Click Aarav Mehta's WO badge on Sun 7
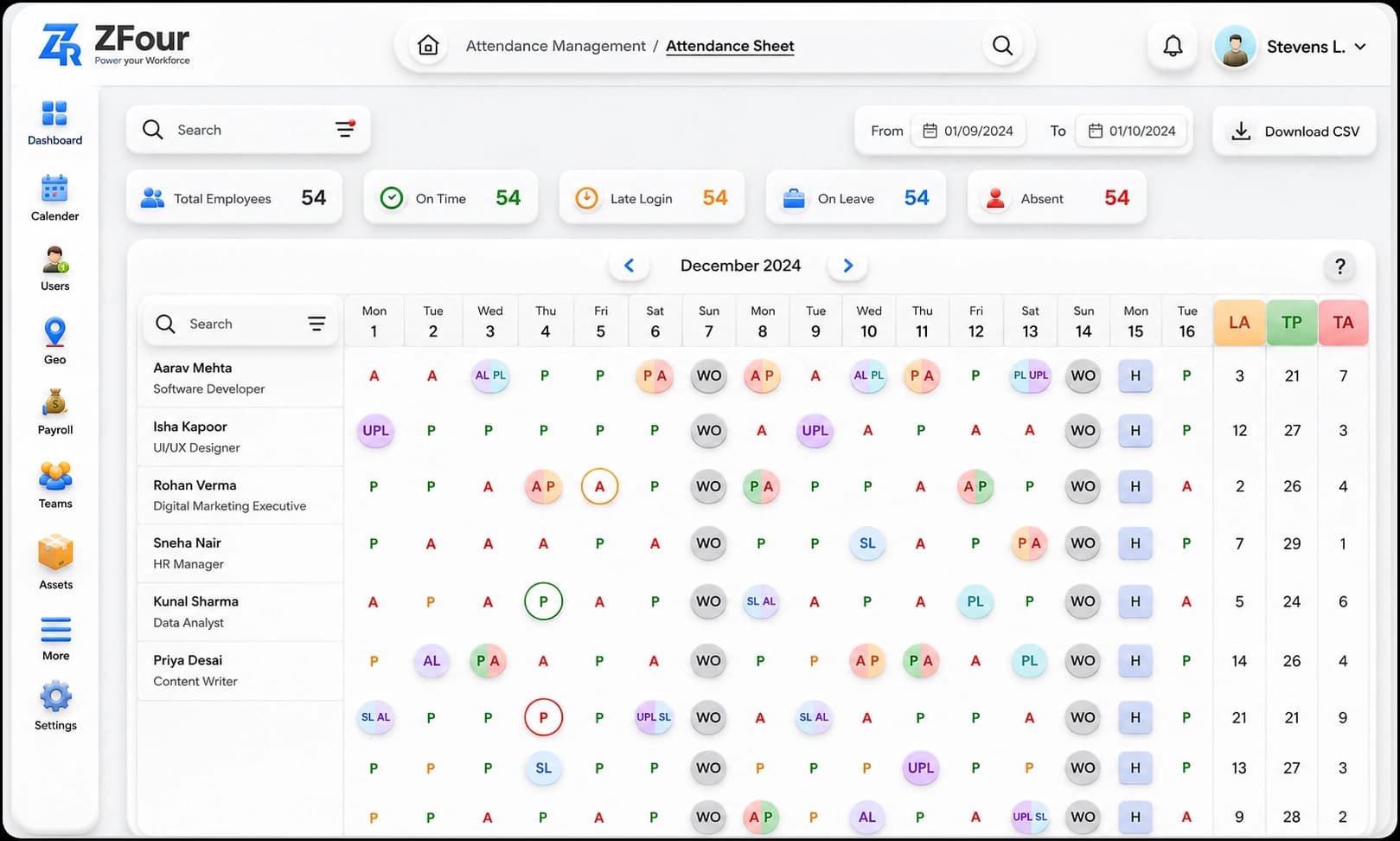Screen dimensions: 1400x841 [x=708, y=376]
